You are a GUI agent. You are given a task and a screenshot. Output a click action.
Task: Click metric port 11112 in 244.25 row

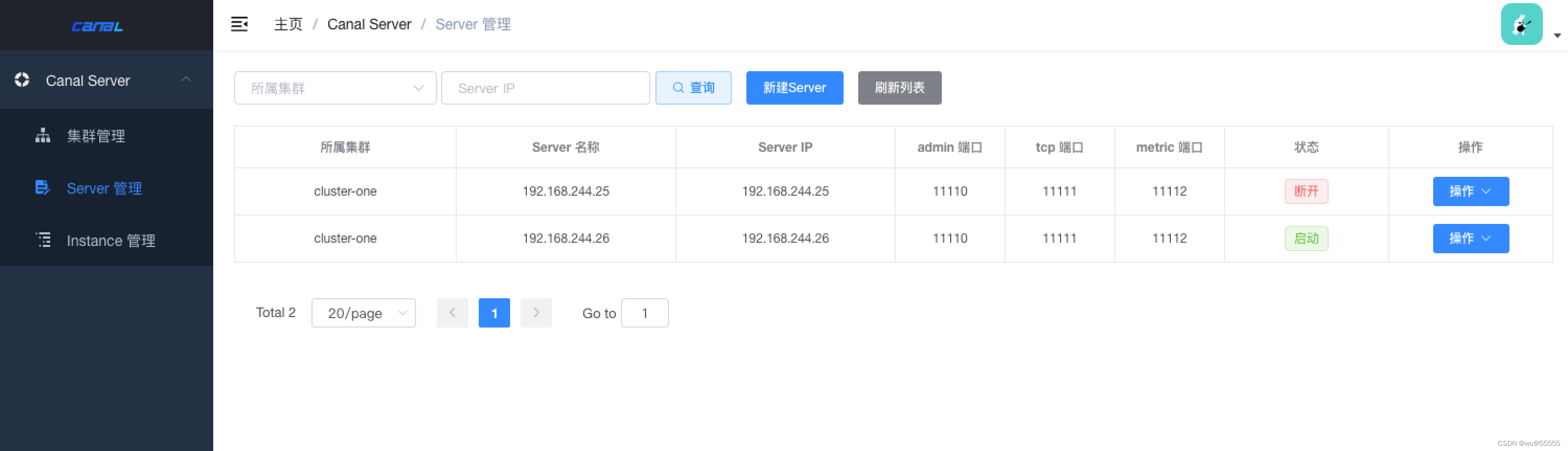point(1169,191)
